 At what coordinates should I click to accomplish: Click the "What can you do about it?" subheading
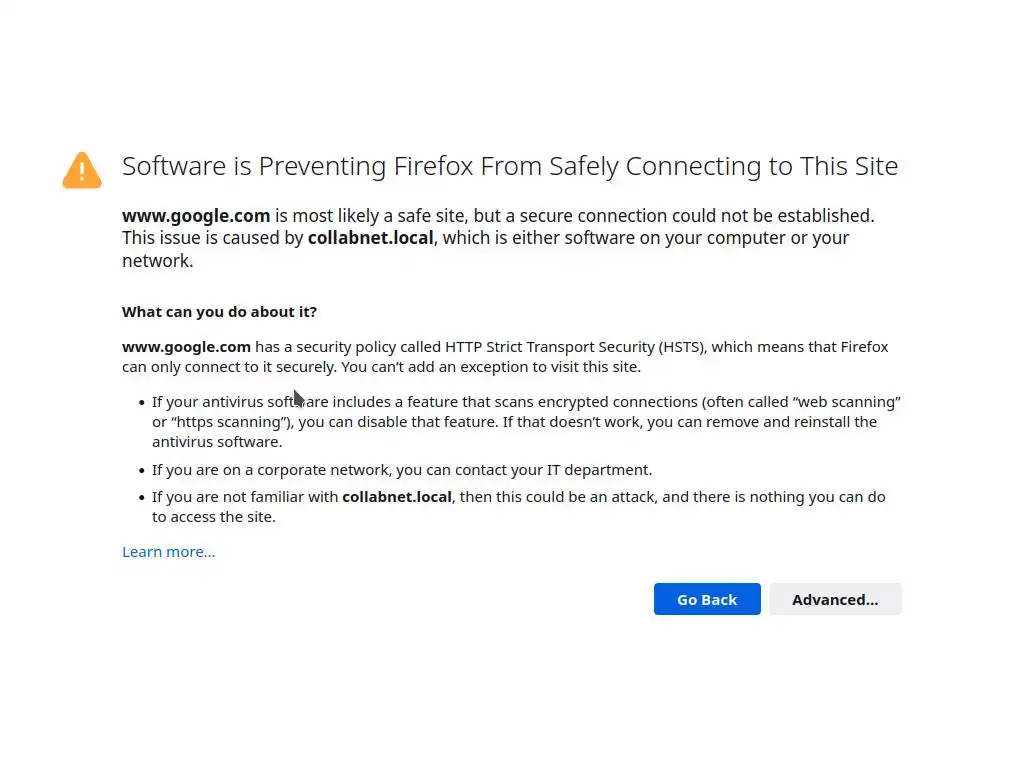[219, 312]
